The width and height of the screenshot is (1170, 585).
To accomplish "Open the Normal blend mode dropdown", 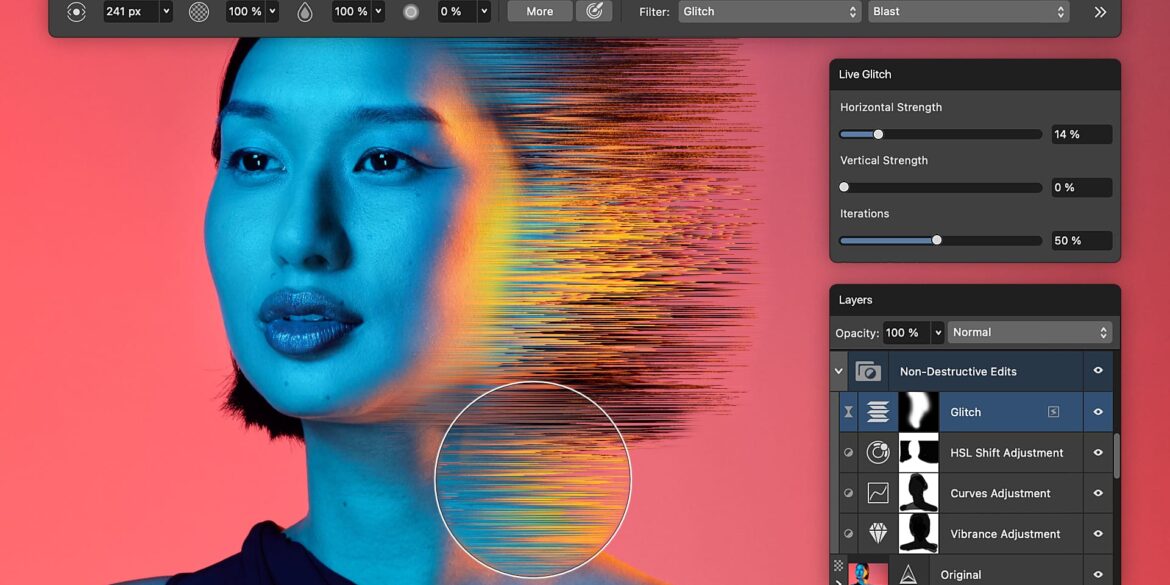I will 1029,332.
